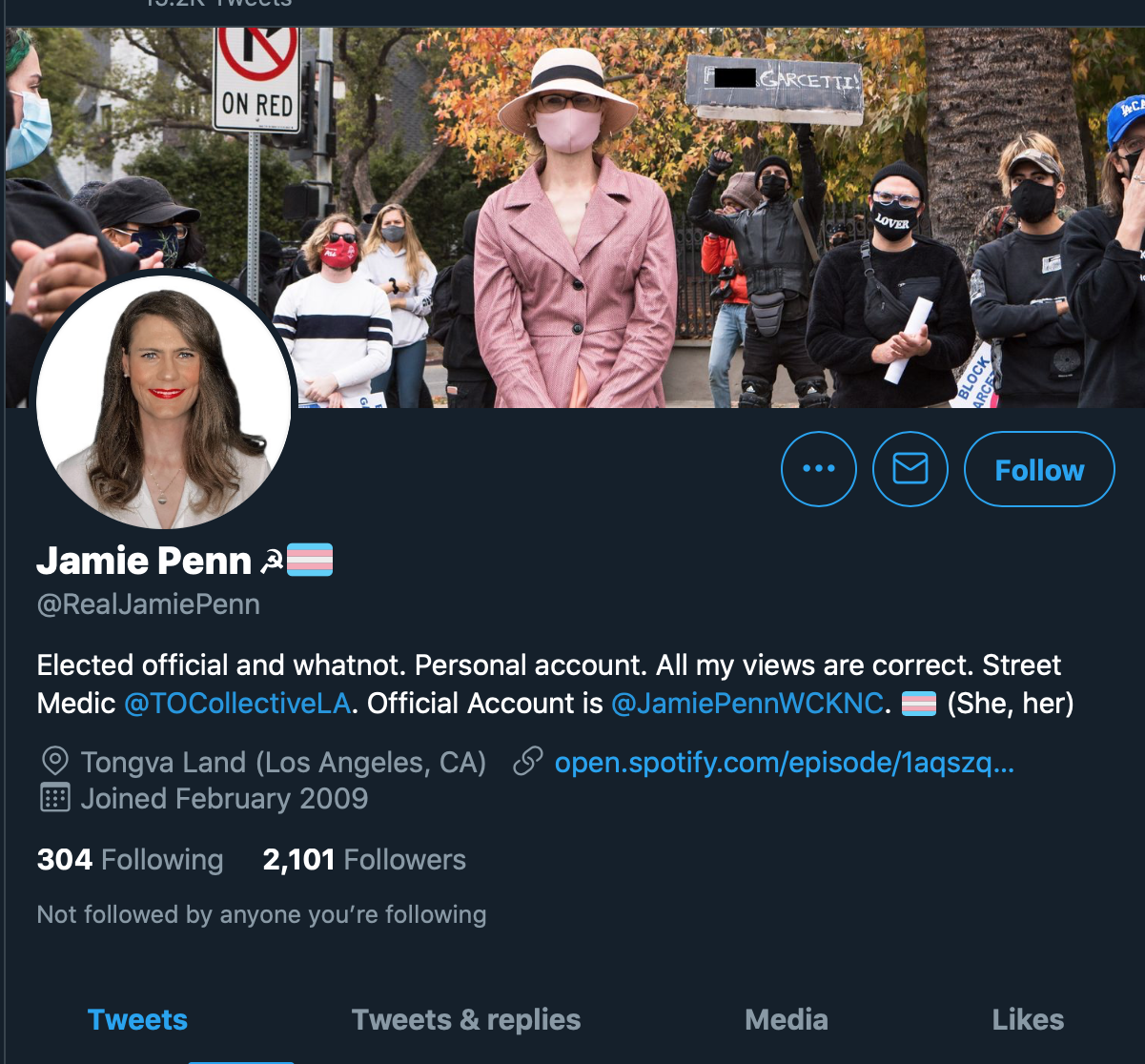Click the calendar joined-date icon
Screen dimensions: 1145x1064
[x=55, y=798]
